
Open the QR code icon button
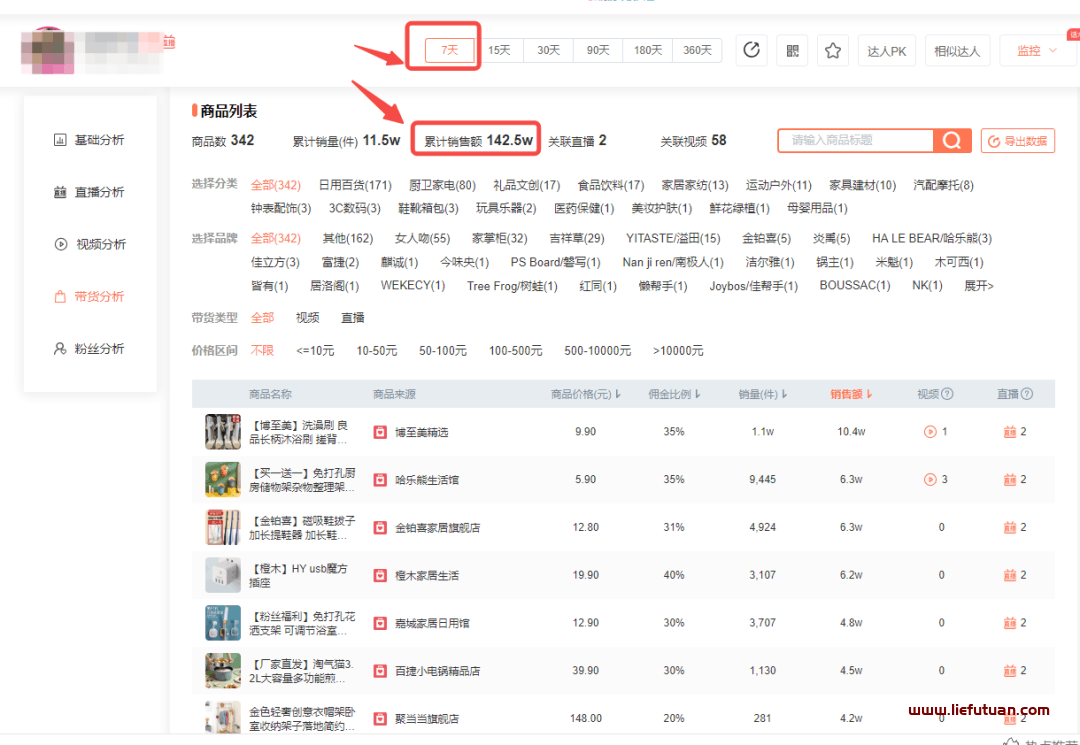[x=792, y=50]
